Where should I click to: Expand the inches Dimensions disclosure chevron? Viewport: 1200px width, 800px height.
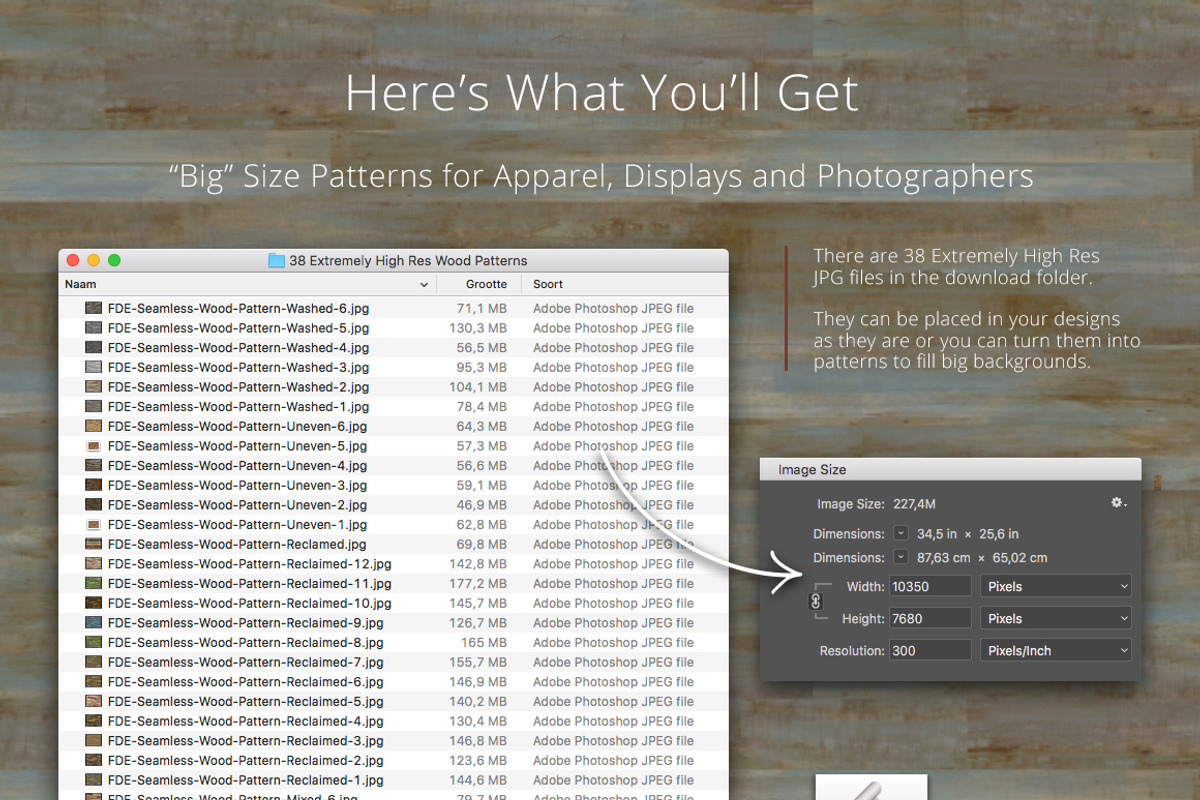pos(899,534)
